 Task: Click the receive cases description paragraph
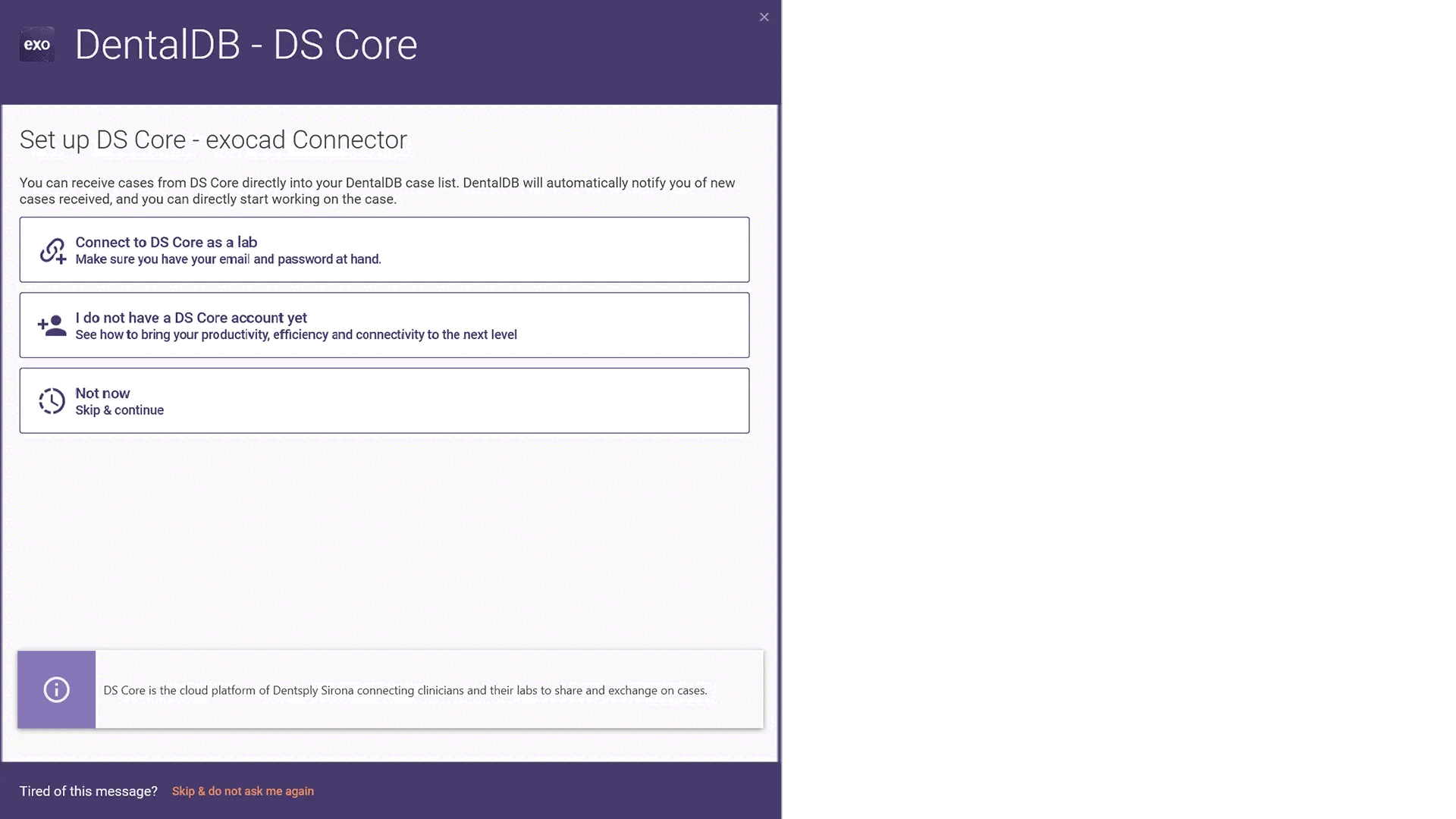click(x=377, y=191)
